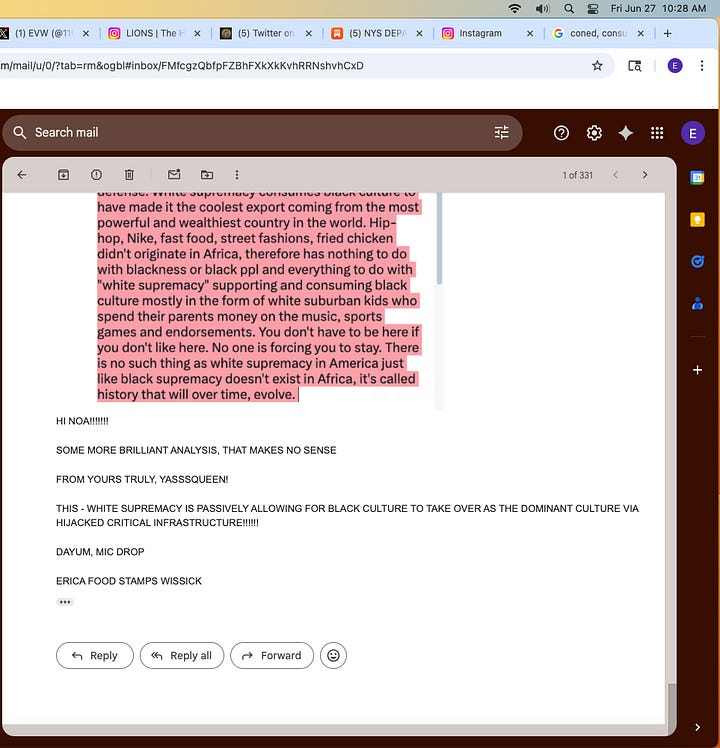Close the NYS DEP tab
This screenshot has width=720, height=748.
point(419,33)
